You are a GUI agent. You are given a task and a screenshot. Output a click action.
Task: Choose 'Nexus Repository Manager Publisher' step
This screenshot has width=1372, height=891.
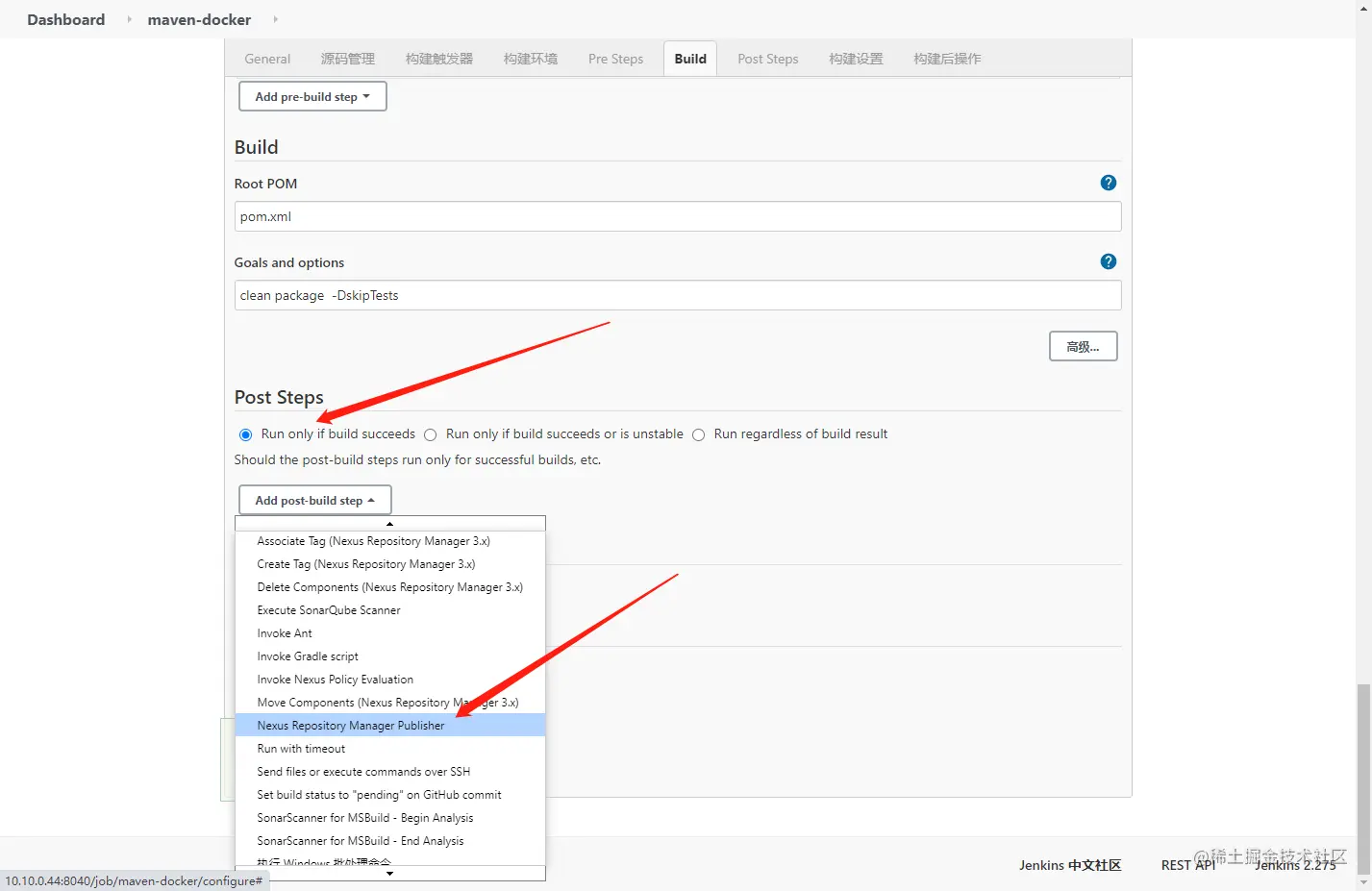[390, 726]
